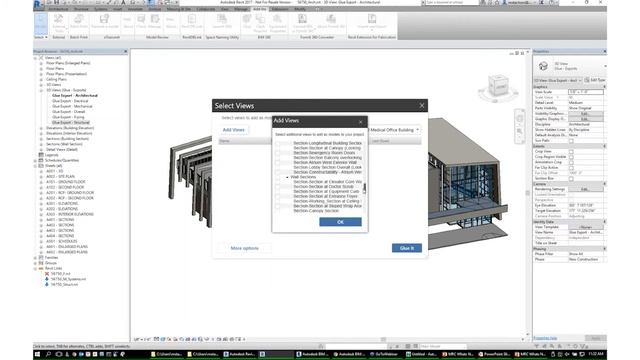Screen dimensions: 640x360
Task: Click Edit for Visibility/Graphics overrides
Action: [x=585, y=113]
